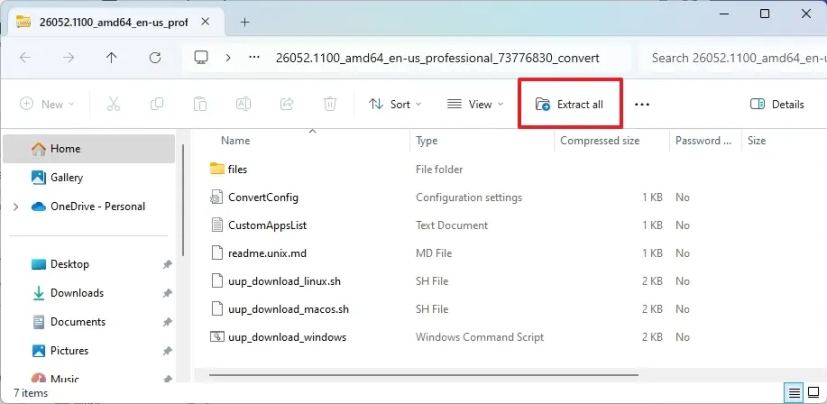Click the Copy icon in toolbar
827x404 pixels.
pos(157,104)
